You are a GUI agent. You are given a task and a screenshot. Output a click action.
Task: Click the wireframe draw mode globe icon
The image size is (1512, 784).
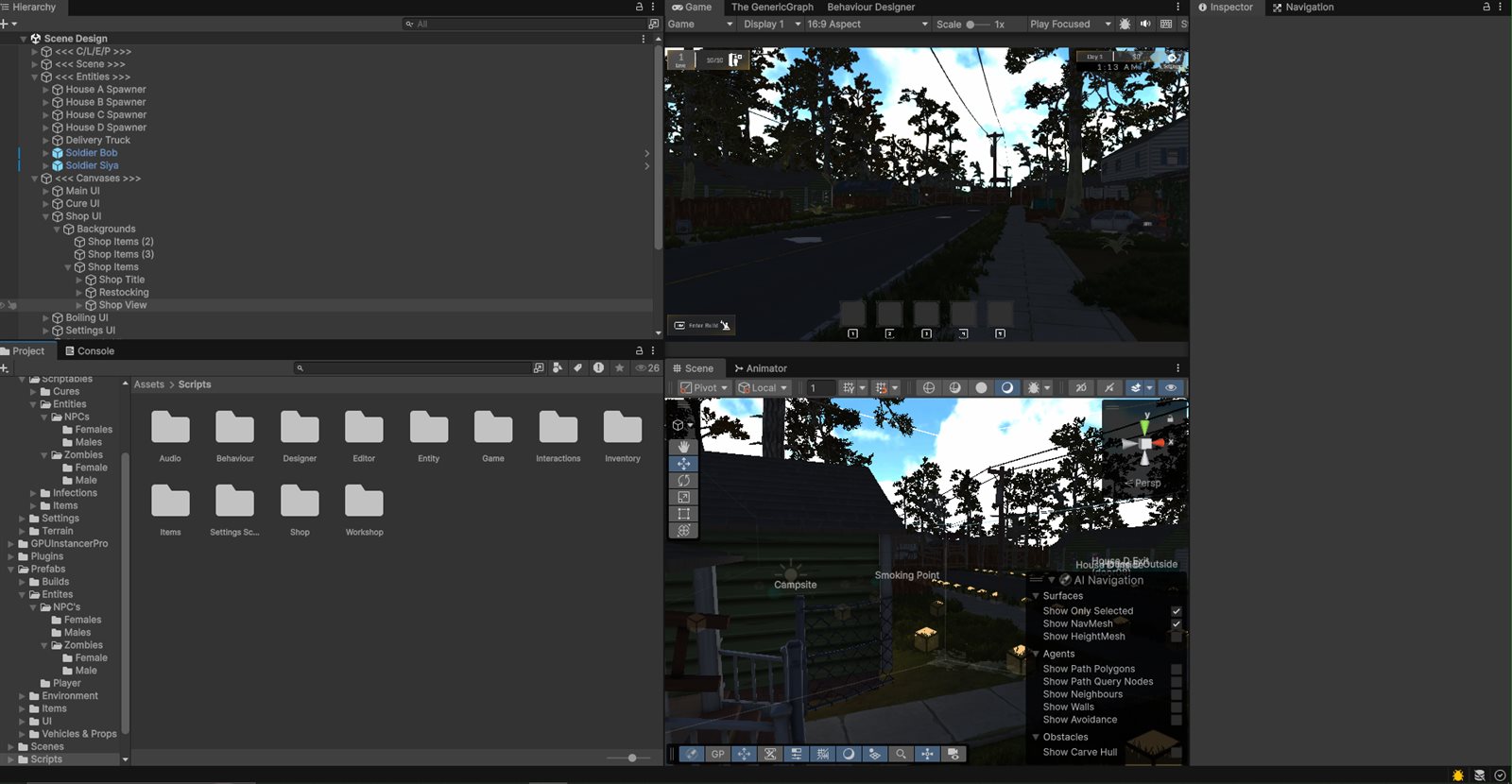(929, 387)
